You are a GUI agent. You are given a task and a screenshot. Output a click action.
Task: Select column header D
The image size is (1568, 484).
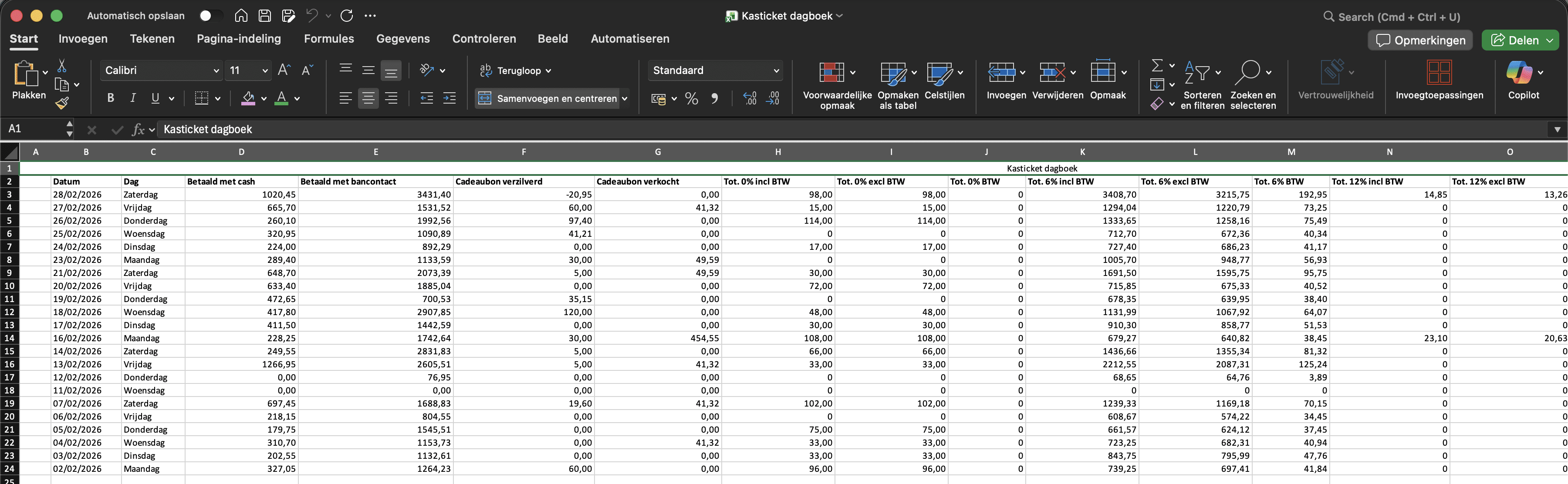(x=242, y=152)
